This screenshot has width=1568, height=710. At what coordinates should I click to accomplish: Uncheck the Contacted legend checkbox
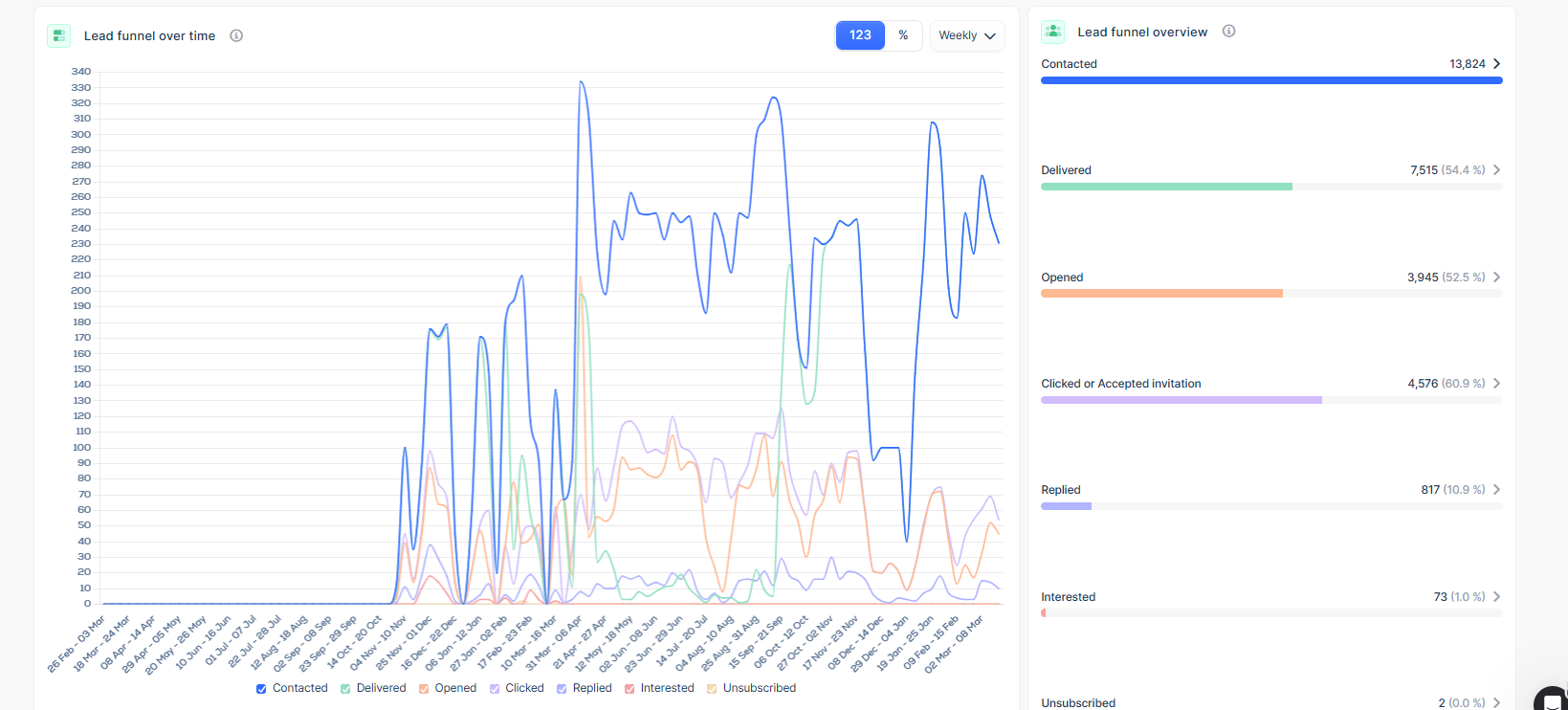click(x=261, y=689)
